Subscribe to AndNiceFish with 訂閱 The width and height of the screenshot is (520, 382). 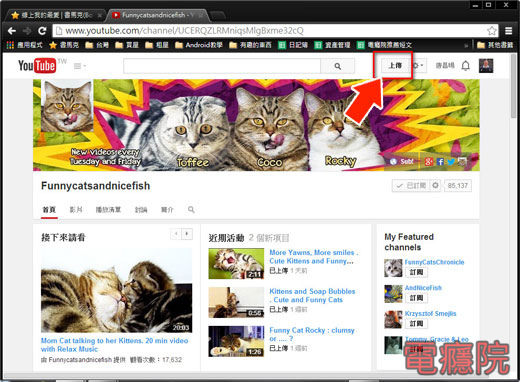coord(416,298)
